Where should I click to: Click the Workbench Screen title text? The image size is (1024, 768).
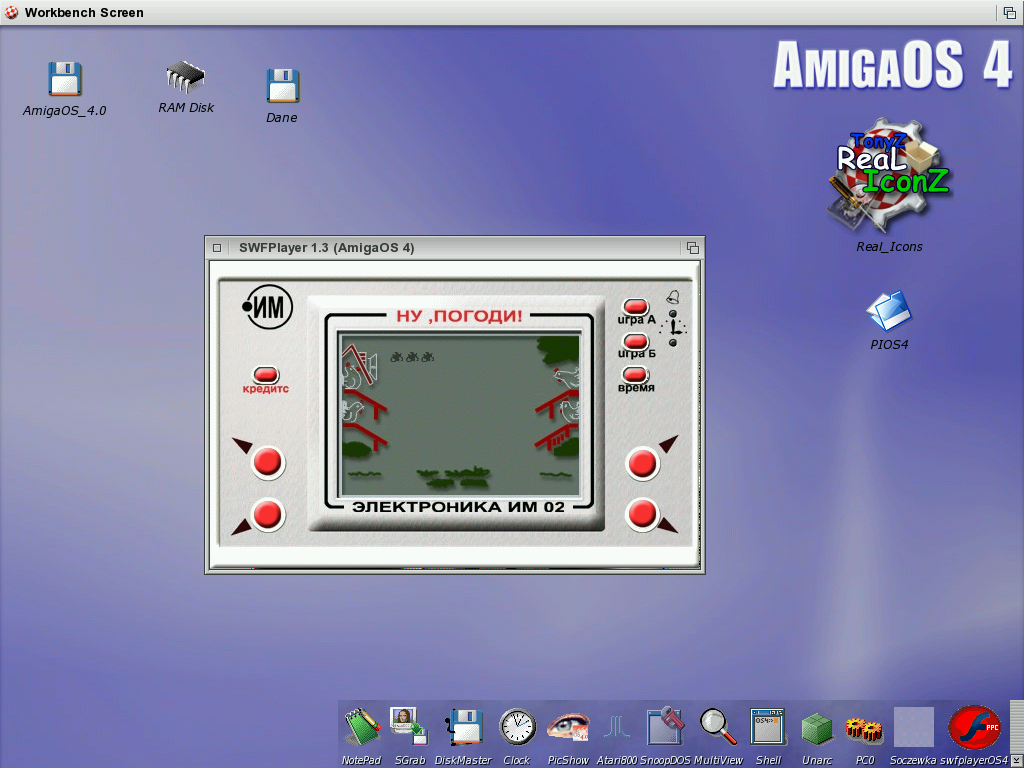[x=84, y=12]
